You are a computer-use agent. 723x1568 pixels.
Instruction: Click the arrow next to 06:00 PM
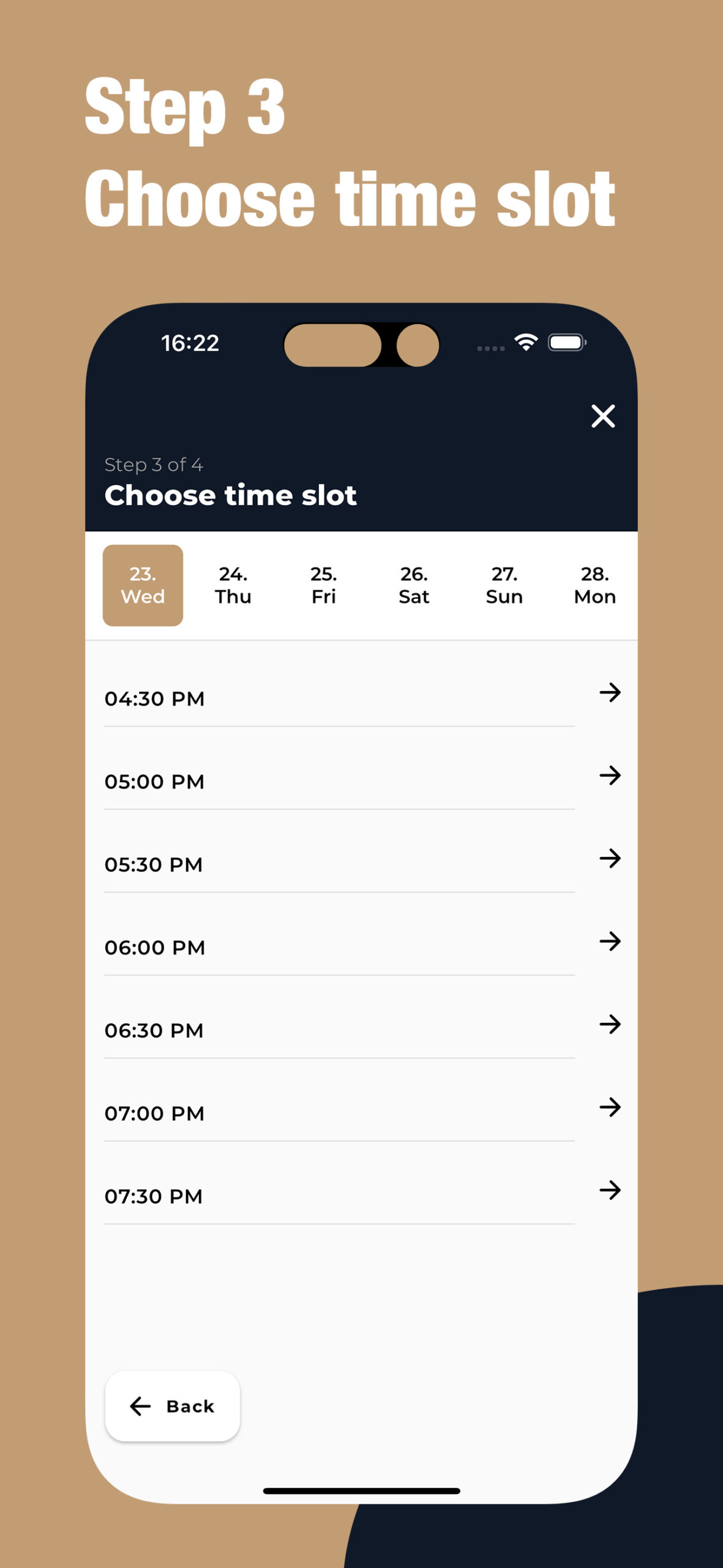click(610, 941)
